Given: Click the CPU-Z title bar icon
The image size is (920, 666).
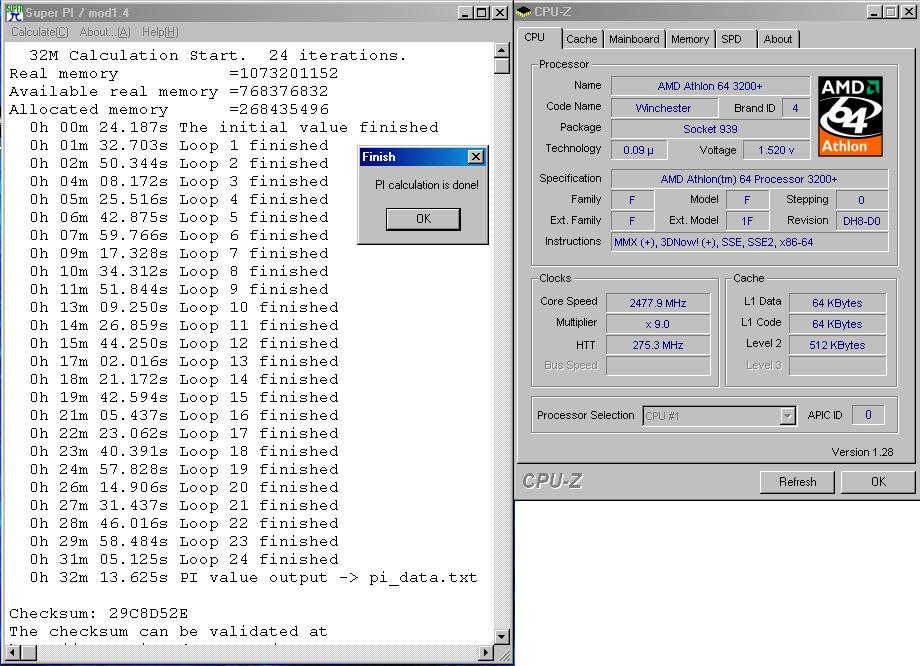Looking at the screenshot, I should click(524, 11).
